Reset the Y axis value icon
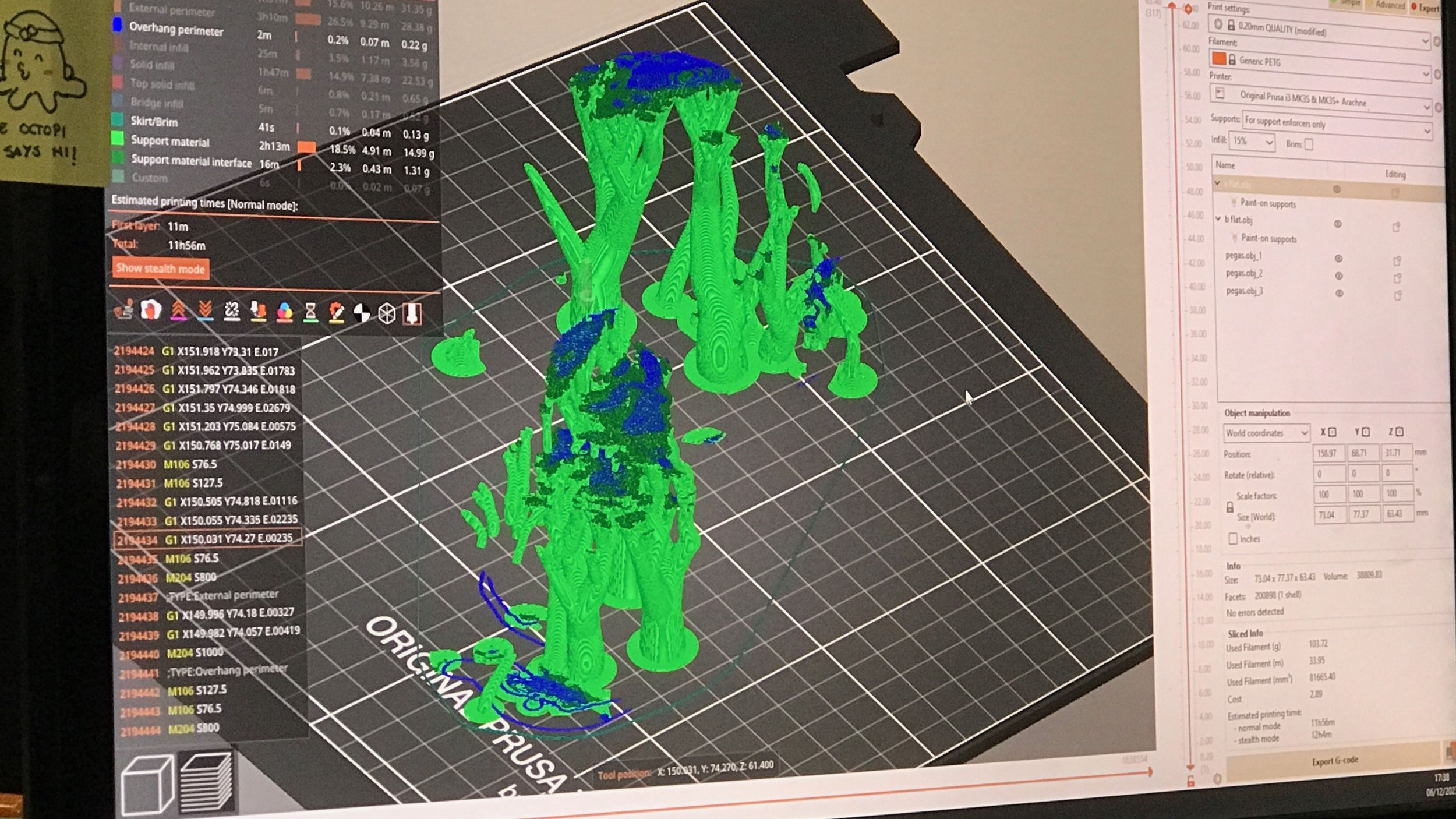Image resolution: width=1456 pixels, height=819 pixels. pyautogui.click(x=1366, y=432)
